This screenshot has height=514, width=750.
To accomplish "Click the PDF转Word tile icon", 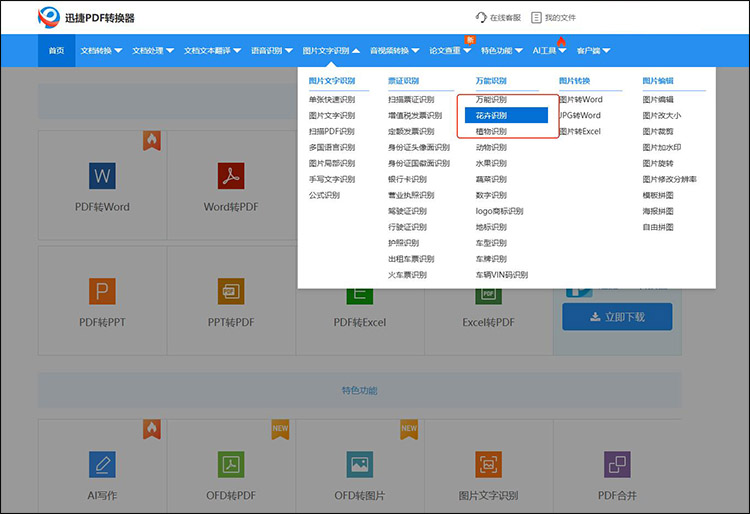I will tap(103, 176).
